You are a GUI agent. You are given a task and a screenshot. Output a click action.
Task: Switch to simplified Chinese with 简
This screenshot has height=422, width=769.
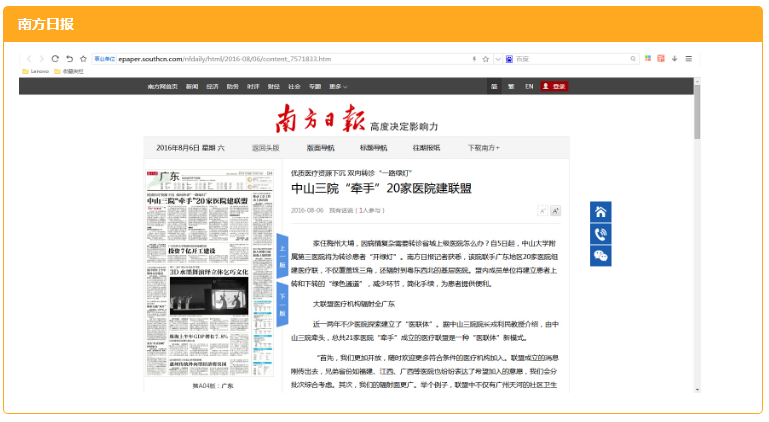[x=494, y=86]
